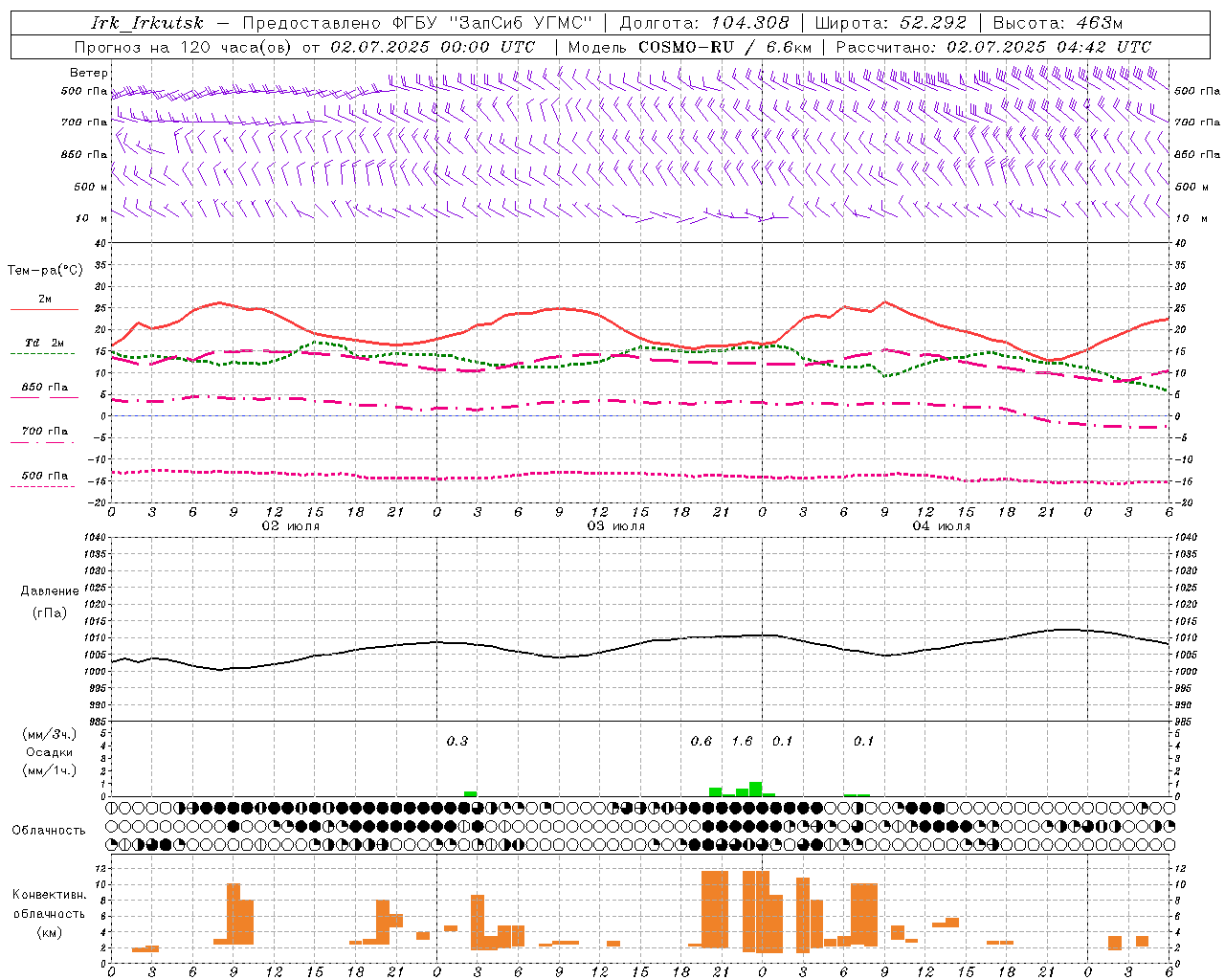Click the "(мм/3ч.)" precipitation unit label
Screen dimensions: 1225x980
[50, 734]
